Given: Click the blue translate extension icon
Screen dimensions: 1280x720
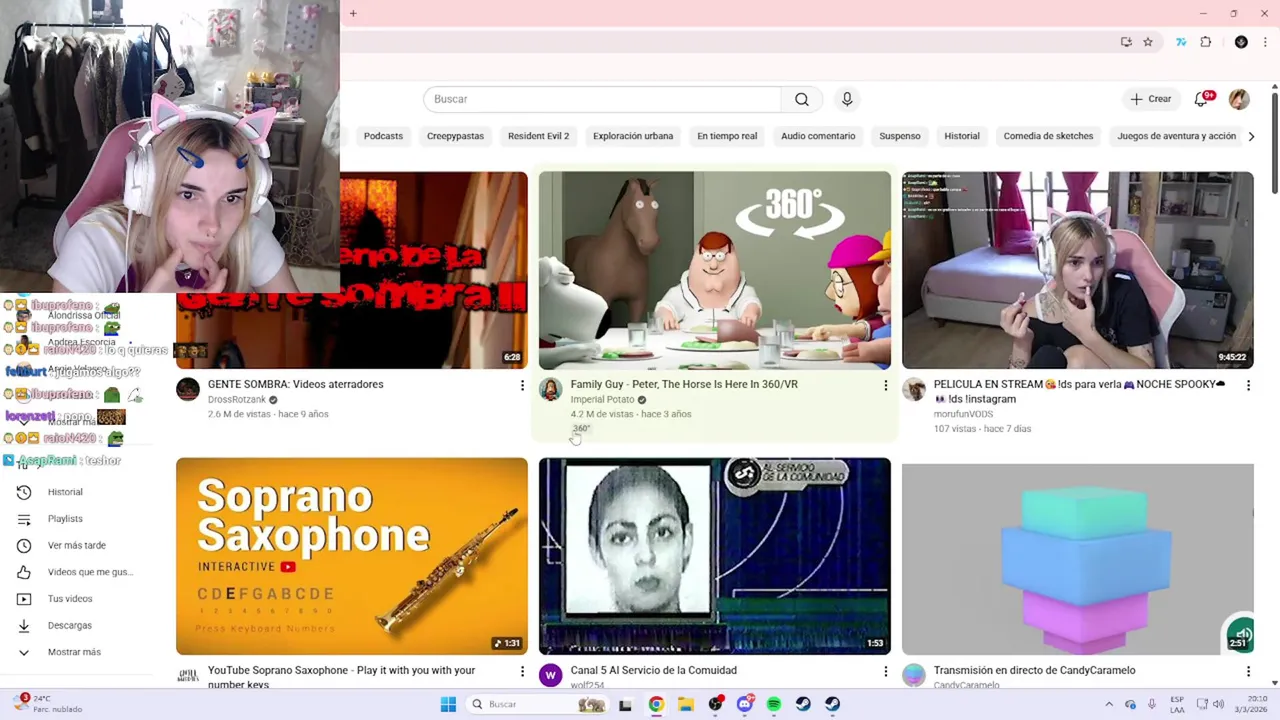Looking at the screenshot, I should pyautogui.click(x=1181, y=42).
